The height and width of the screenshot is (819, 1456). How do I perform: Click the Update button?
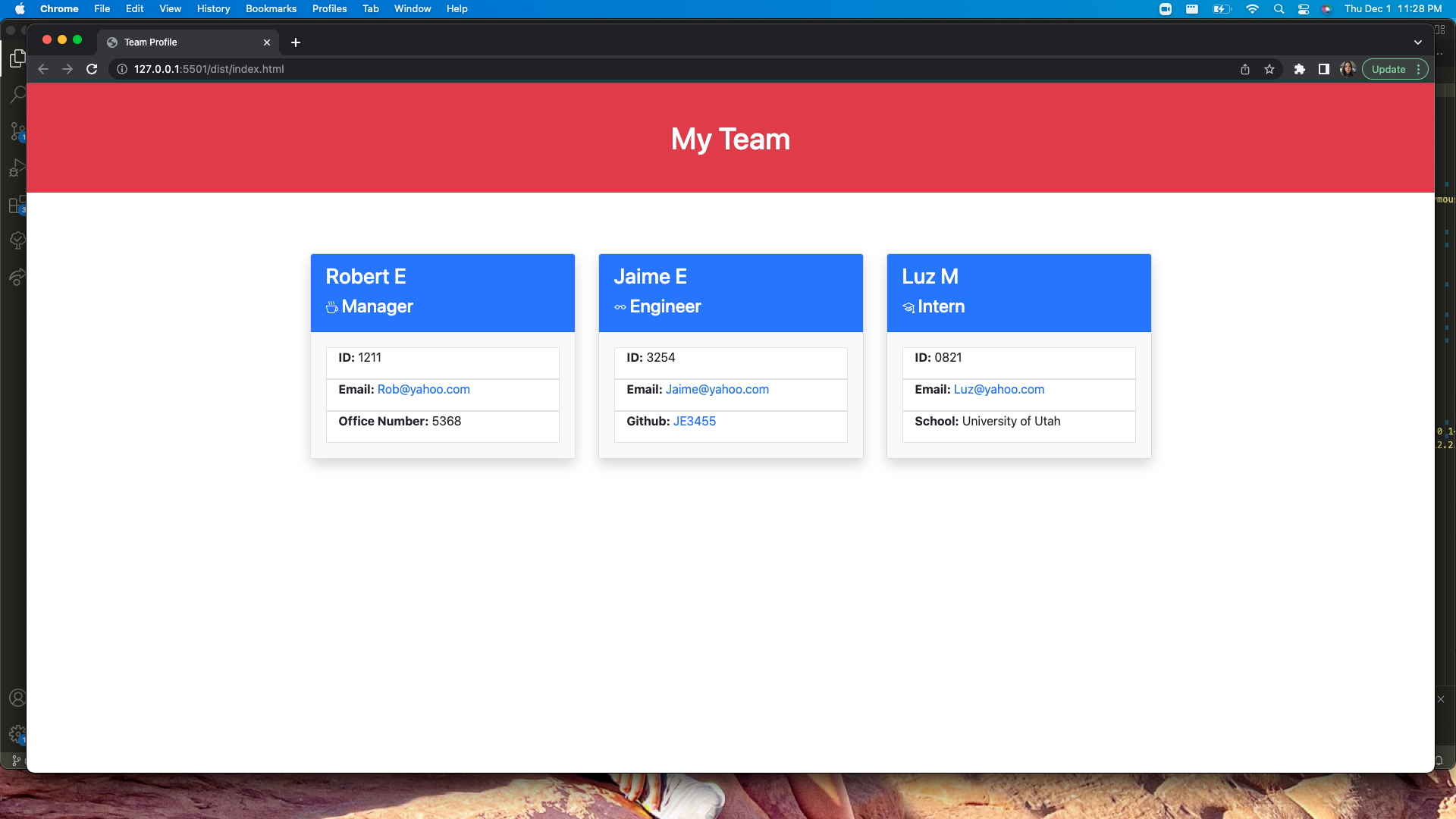click(x=1389, y=68)
